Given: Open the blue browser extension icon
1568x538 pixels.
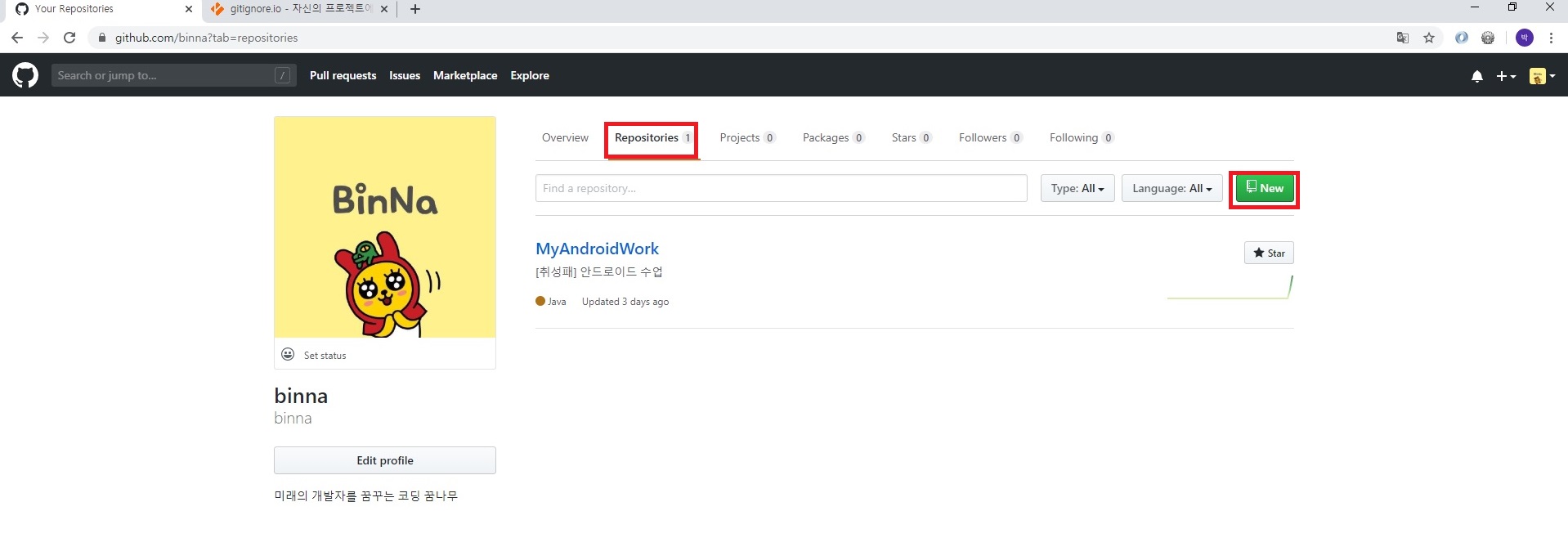Looking at the screenshot, I should [x=1462, y=38].
